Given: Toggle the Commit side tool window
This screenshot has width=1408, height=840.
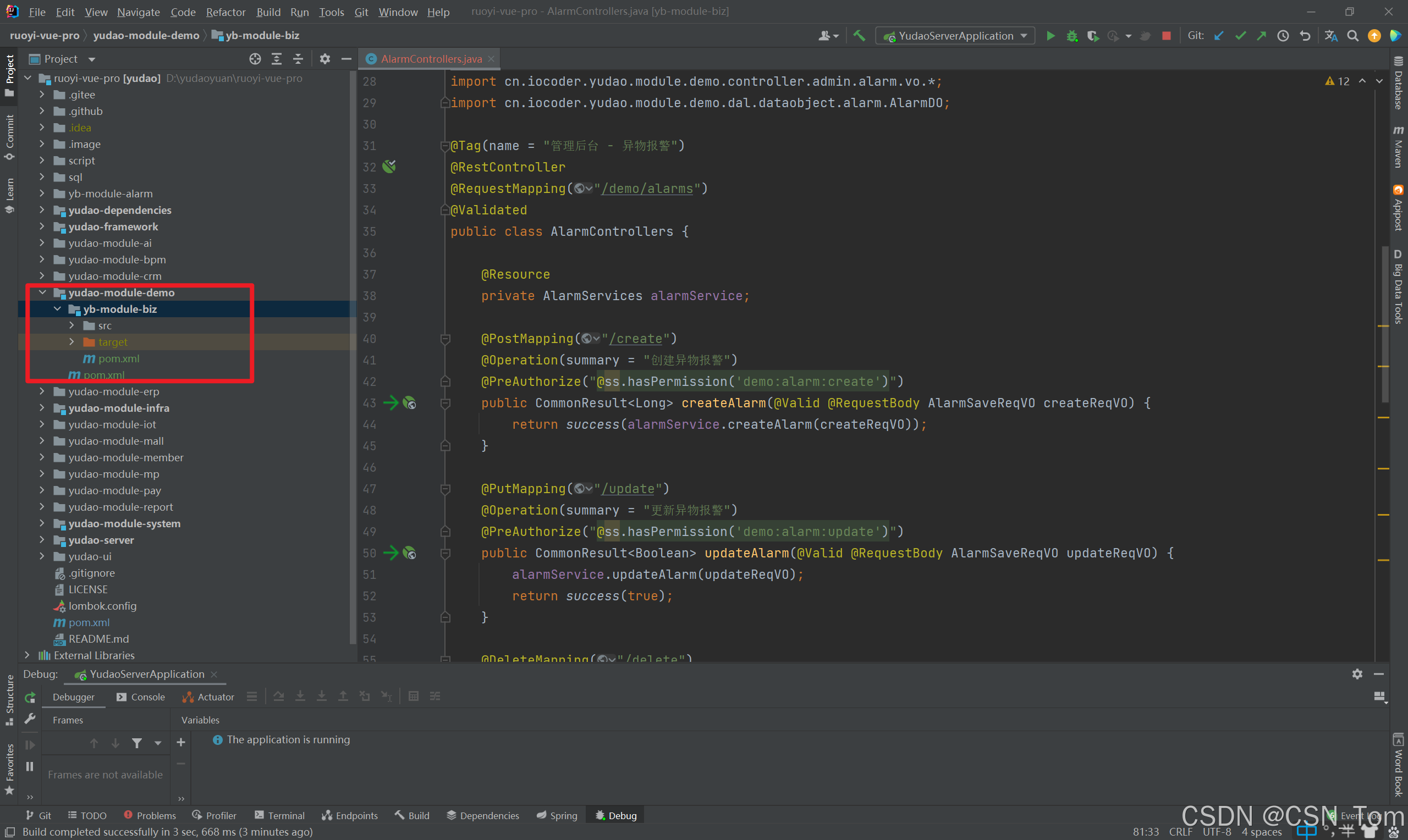Looking at the screenshot, I should [9, 137].
